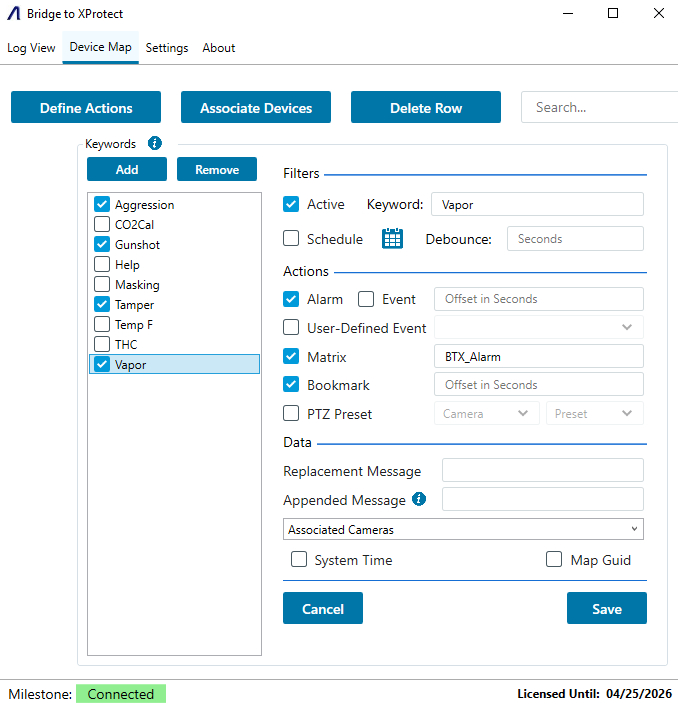
Task: Click the Appended Message info icon
Action: pyautogui.click(x=418, y=499)
